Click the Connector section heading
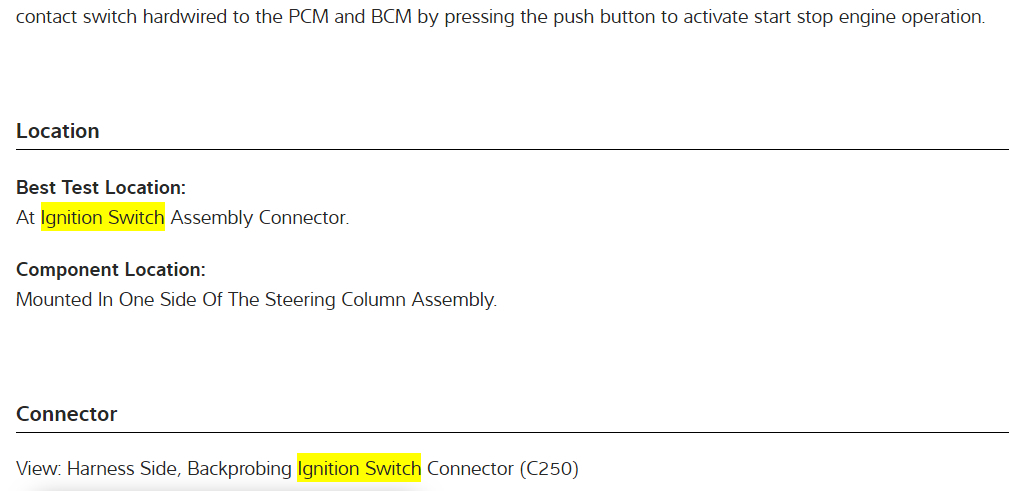Viewport: 1009px width, 491px height. pyautogui.click(x=67, y=414)
